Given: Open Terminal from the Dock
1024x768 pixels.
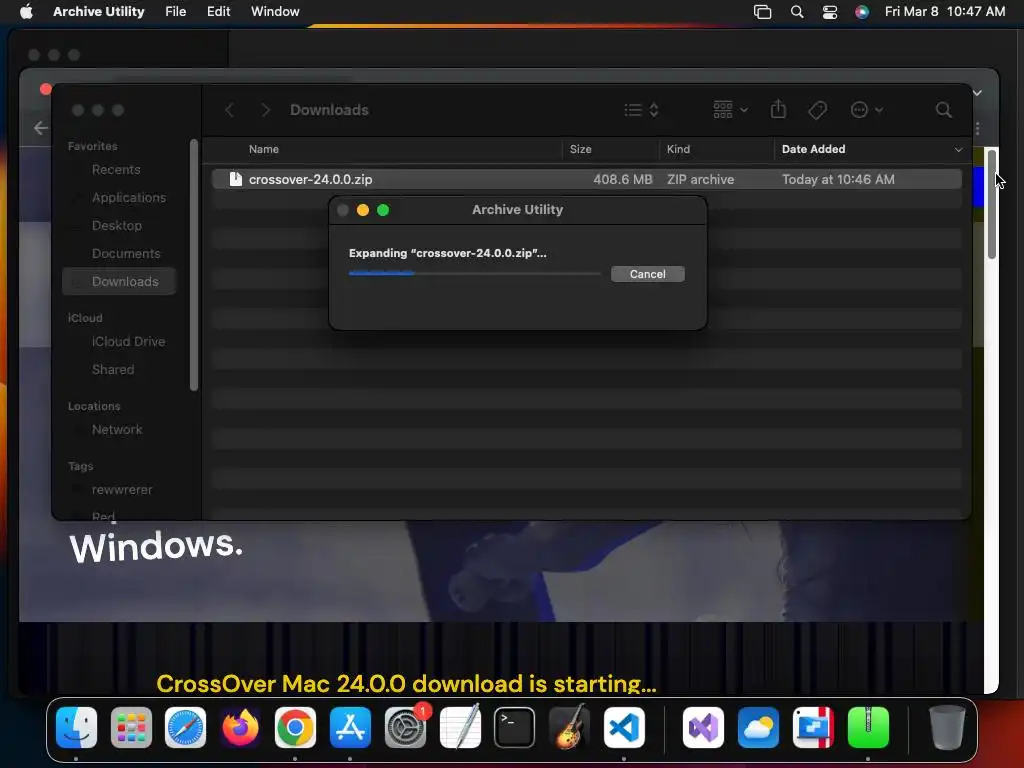Looking at the screenshot, I should (x=515, y=728).
